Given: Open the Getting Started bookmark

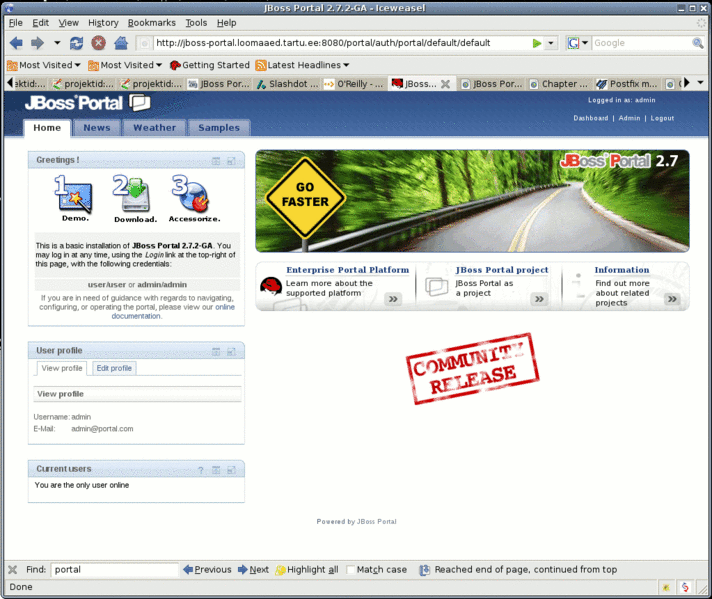Looking at the screenshot, I should 210,65.
